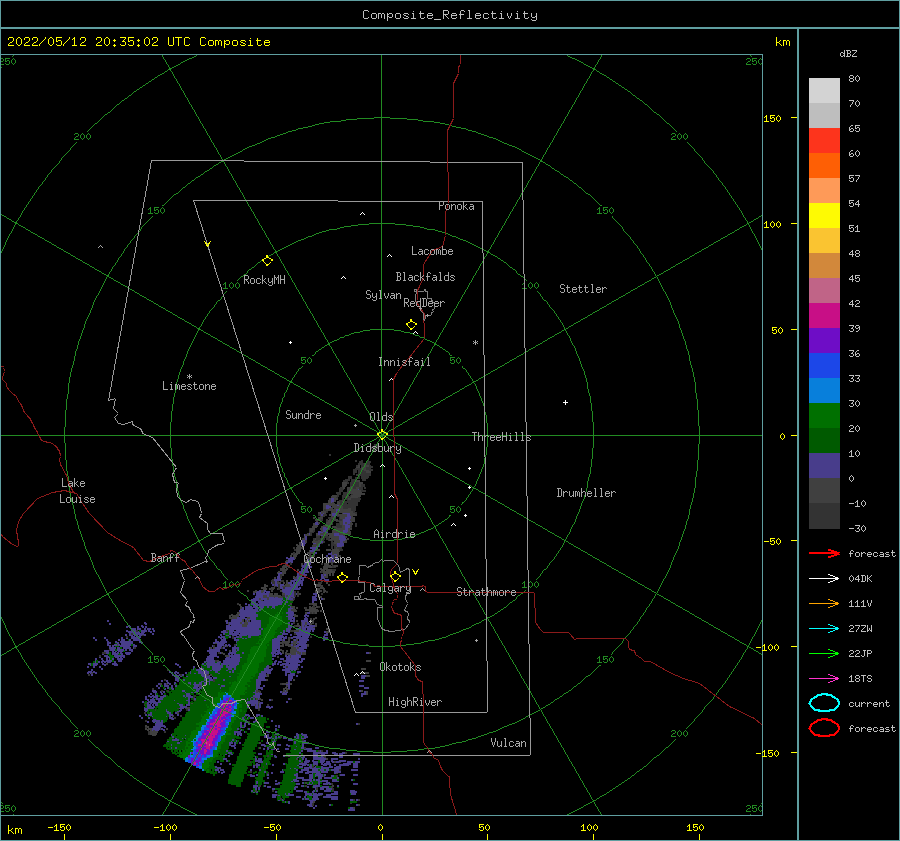Click the Blackfalds city label
The image size is (900, 841).
425,277
